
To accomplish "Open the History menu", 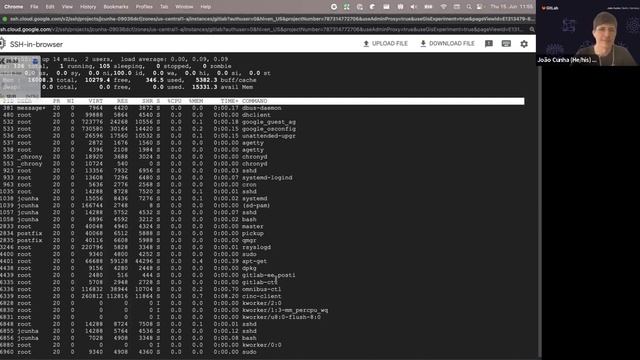I will point(88,7).
